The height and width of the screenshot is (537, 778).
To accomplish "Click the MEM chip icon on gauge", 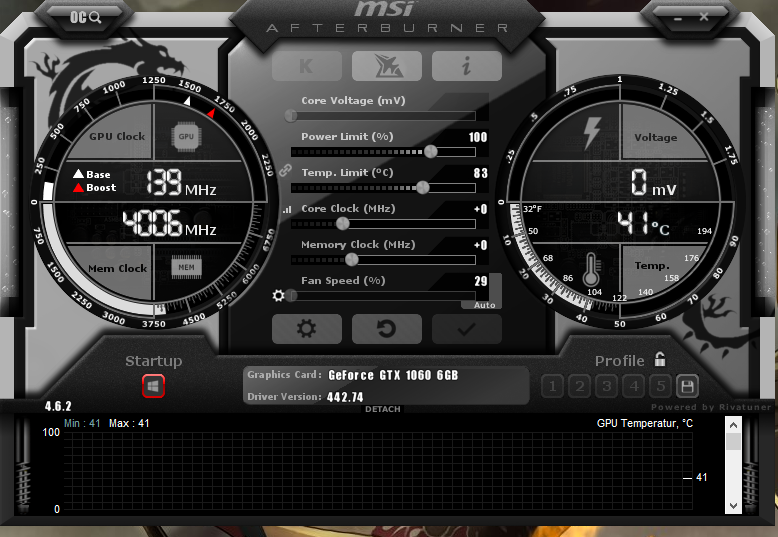I will click(x=187, y=268).
